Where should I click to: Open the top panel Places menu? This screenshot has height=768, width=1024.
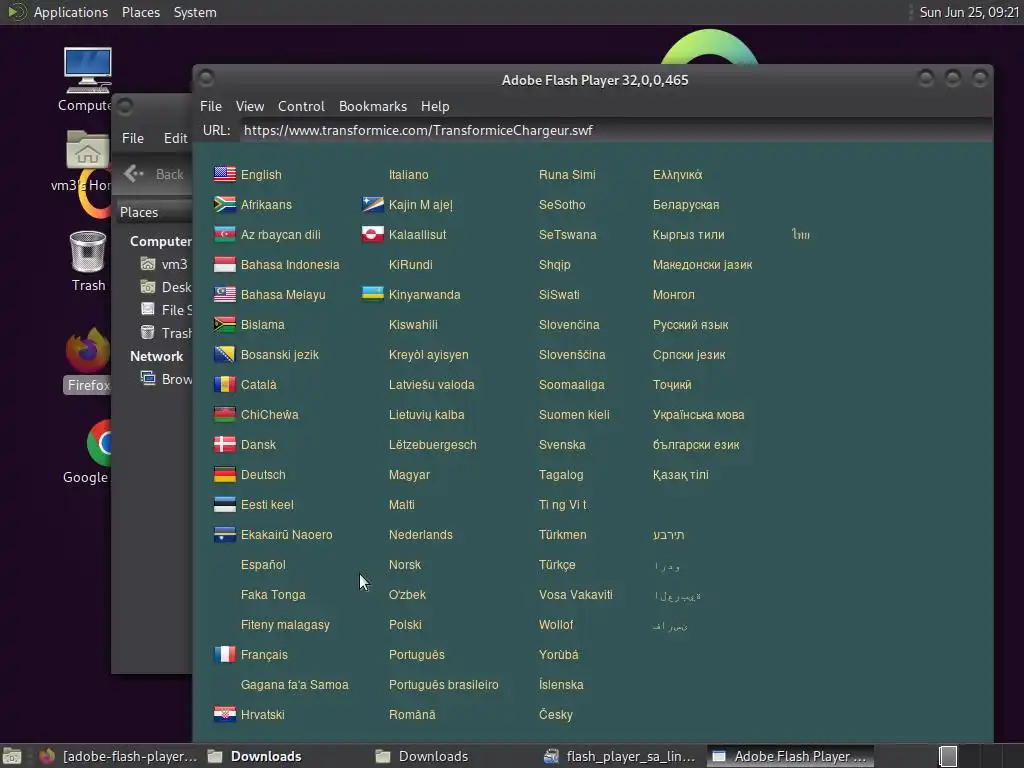pyautogui.click(x=140, y=12)
